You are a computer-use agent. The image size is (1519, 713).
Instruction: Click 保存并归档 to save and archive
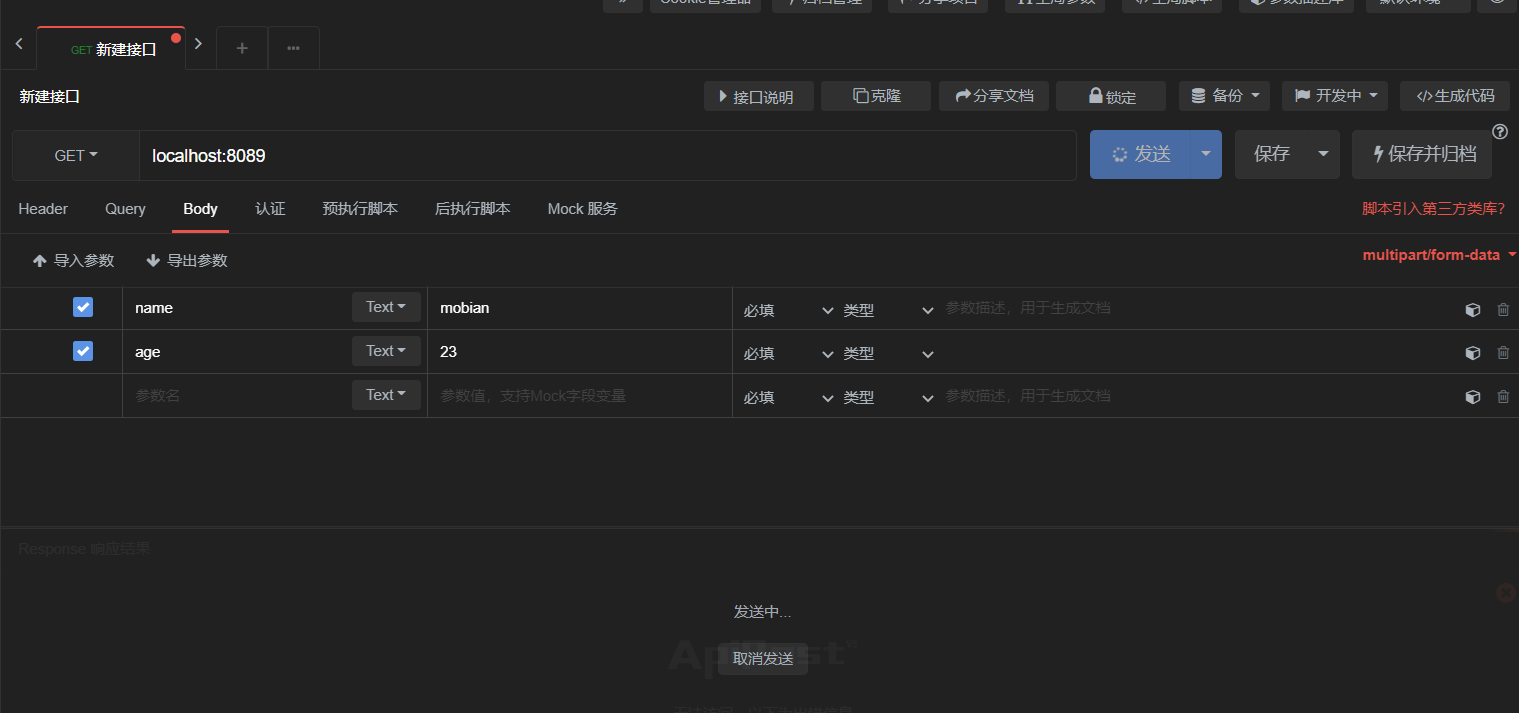tap(1421, 154)
